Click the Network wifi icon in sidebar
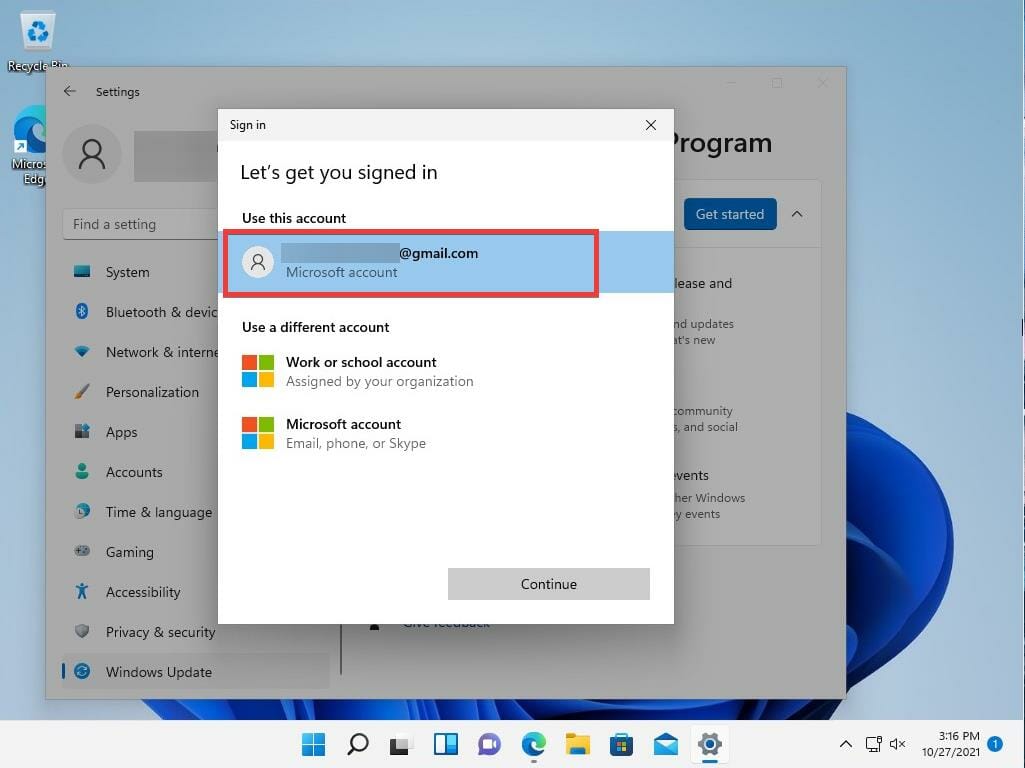This screenshot has height=768, width=1025. coord(82,352)
